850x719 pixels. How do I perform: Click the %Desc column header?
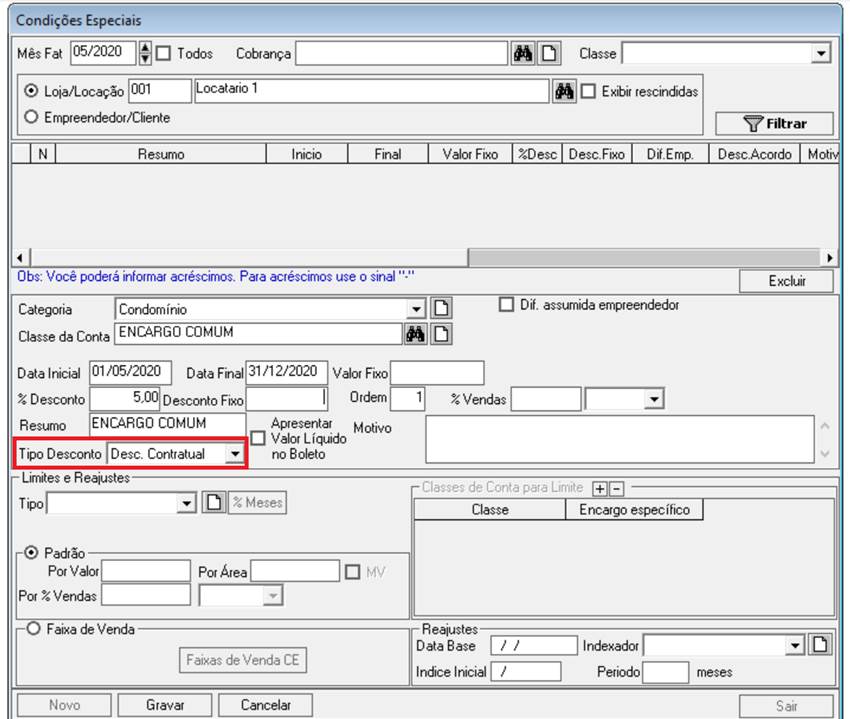click(538, 154)
